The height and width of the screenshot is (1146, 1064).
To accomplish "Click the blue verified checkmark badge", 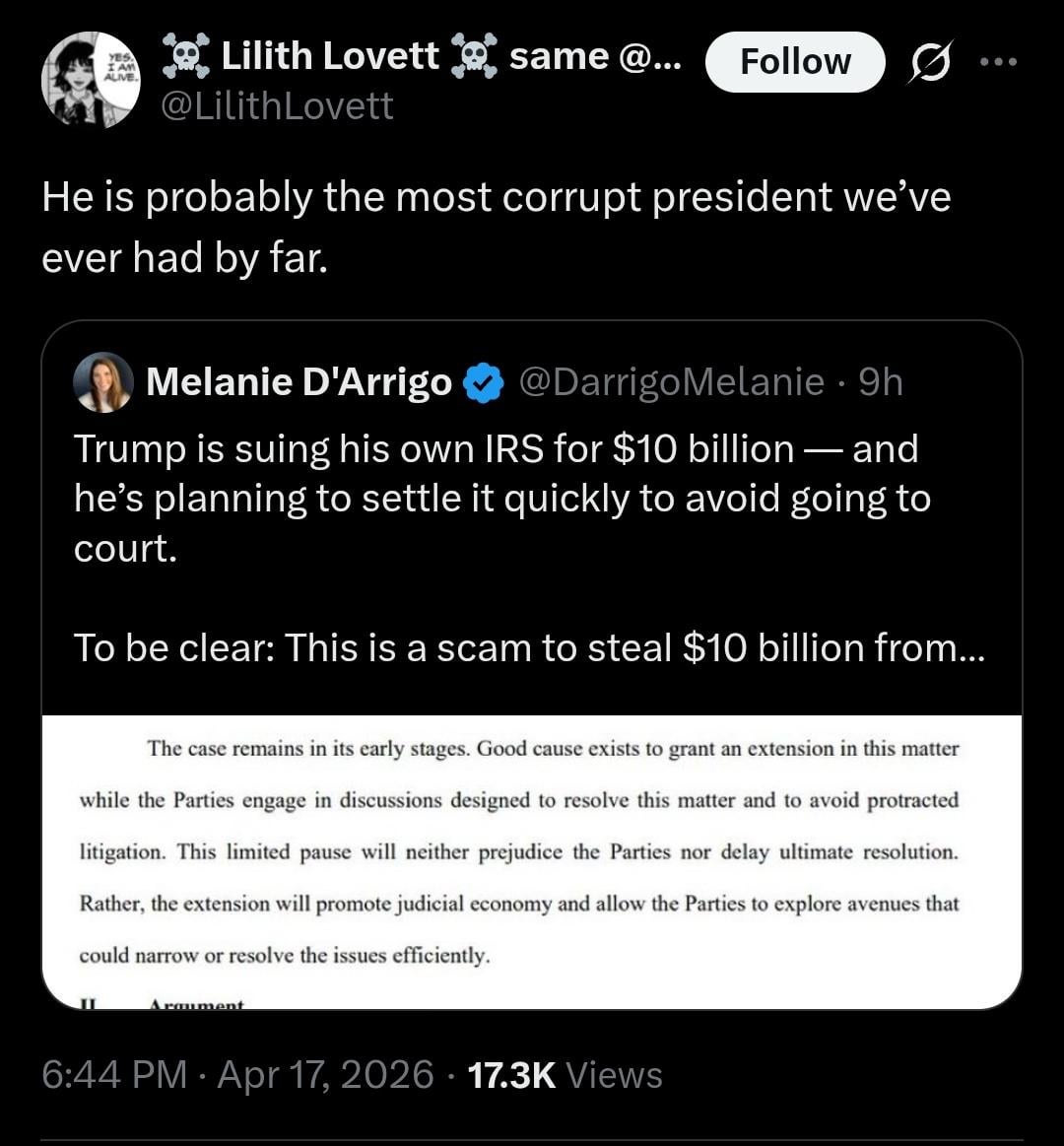I will point(483,382).
